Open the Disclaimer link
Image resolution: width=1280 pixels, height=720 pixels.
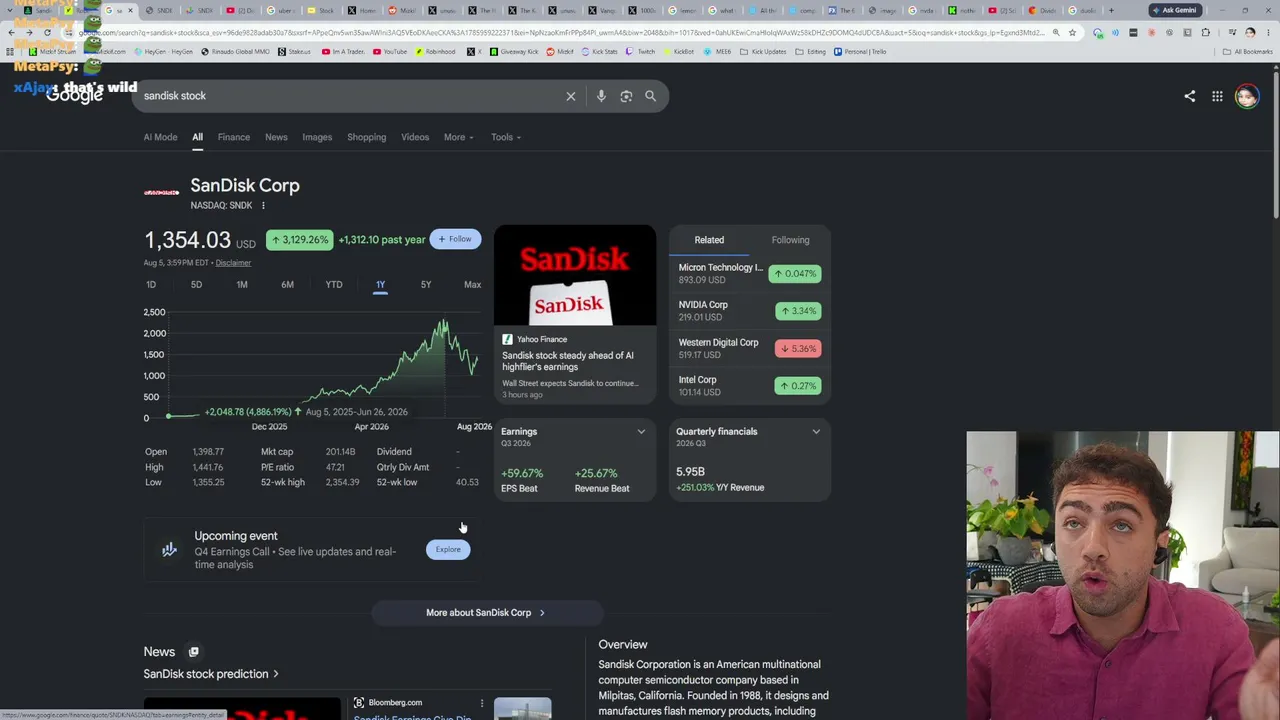click(x=233, y=263)
